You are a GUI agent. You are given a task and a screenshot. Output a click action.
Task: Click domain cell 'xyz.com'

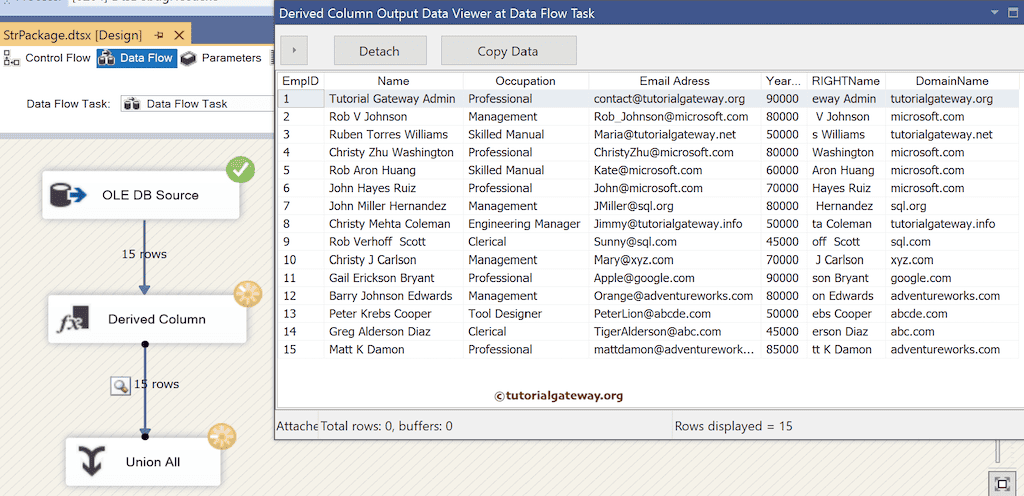coord(952,260)
